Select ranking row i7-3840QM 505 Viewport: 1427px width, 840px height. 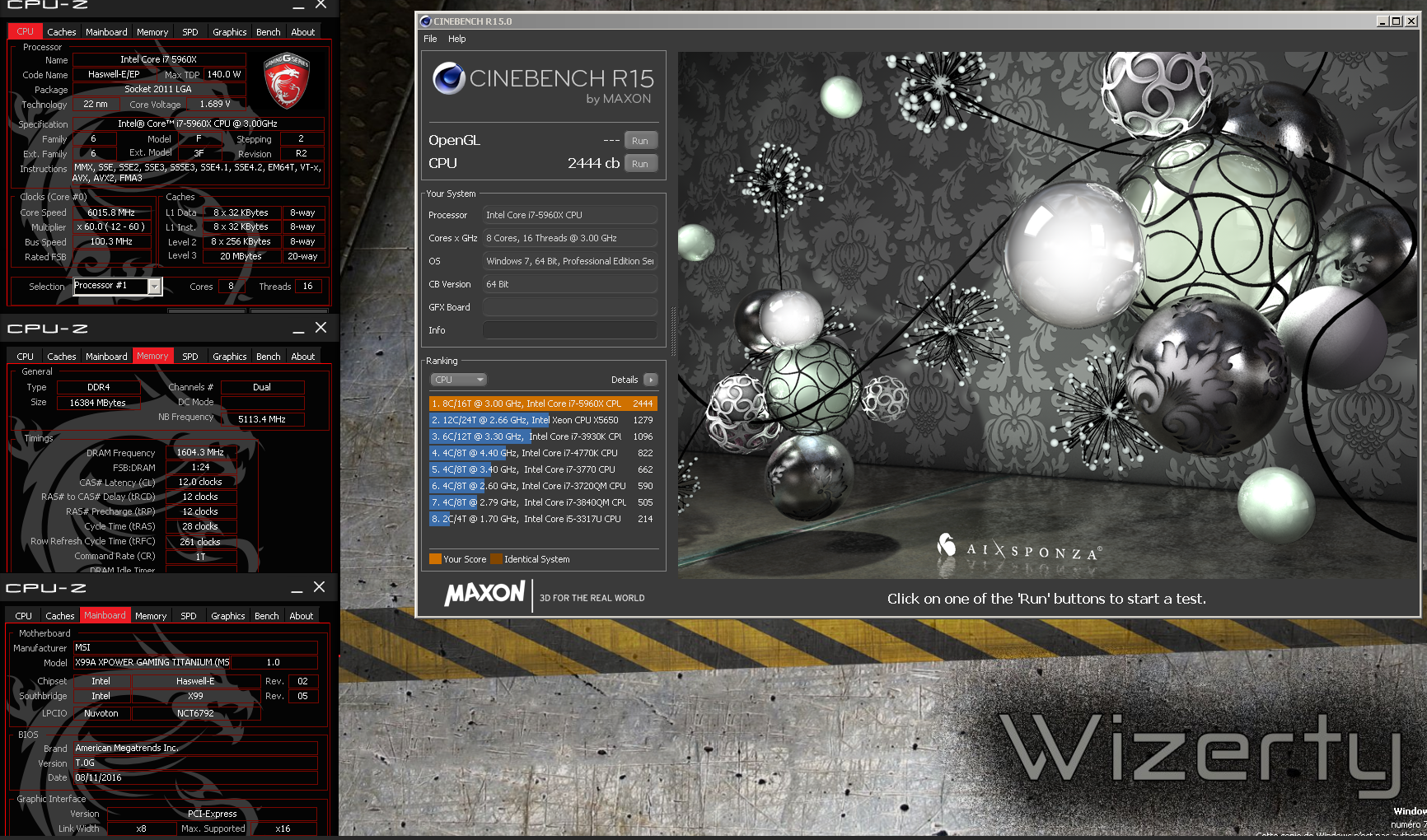click(x=543, y=502)
